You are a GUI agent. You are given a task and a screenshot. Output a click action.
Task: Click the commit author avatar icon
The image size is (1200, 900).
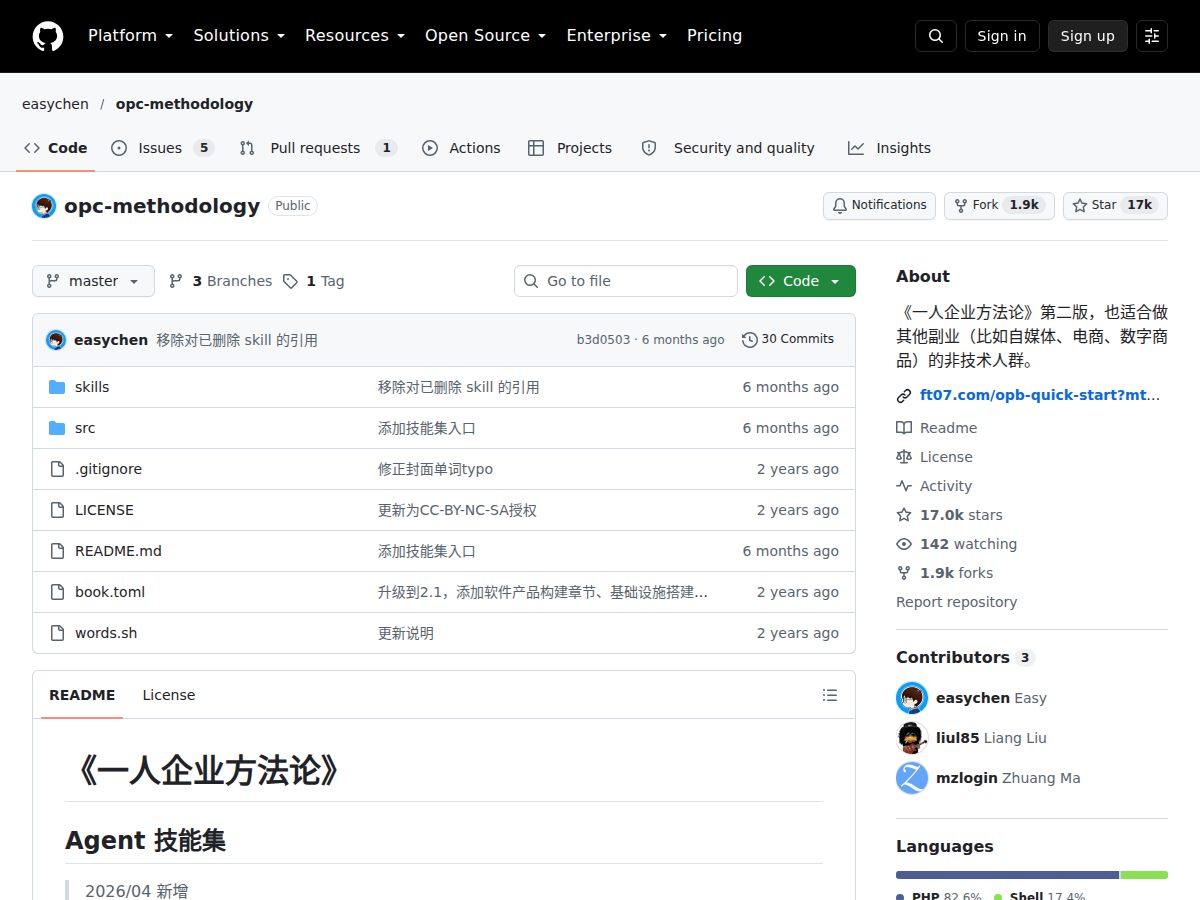coord(56,340)
